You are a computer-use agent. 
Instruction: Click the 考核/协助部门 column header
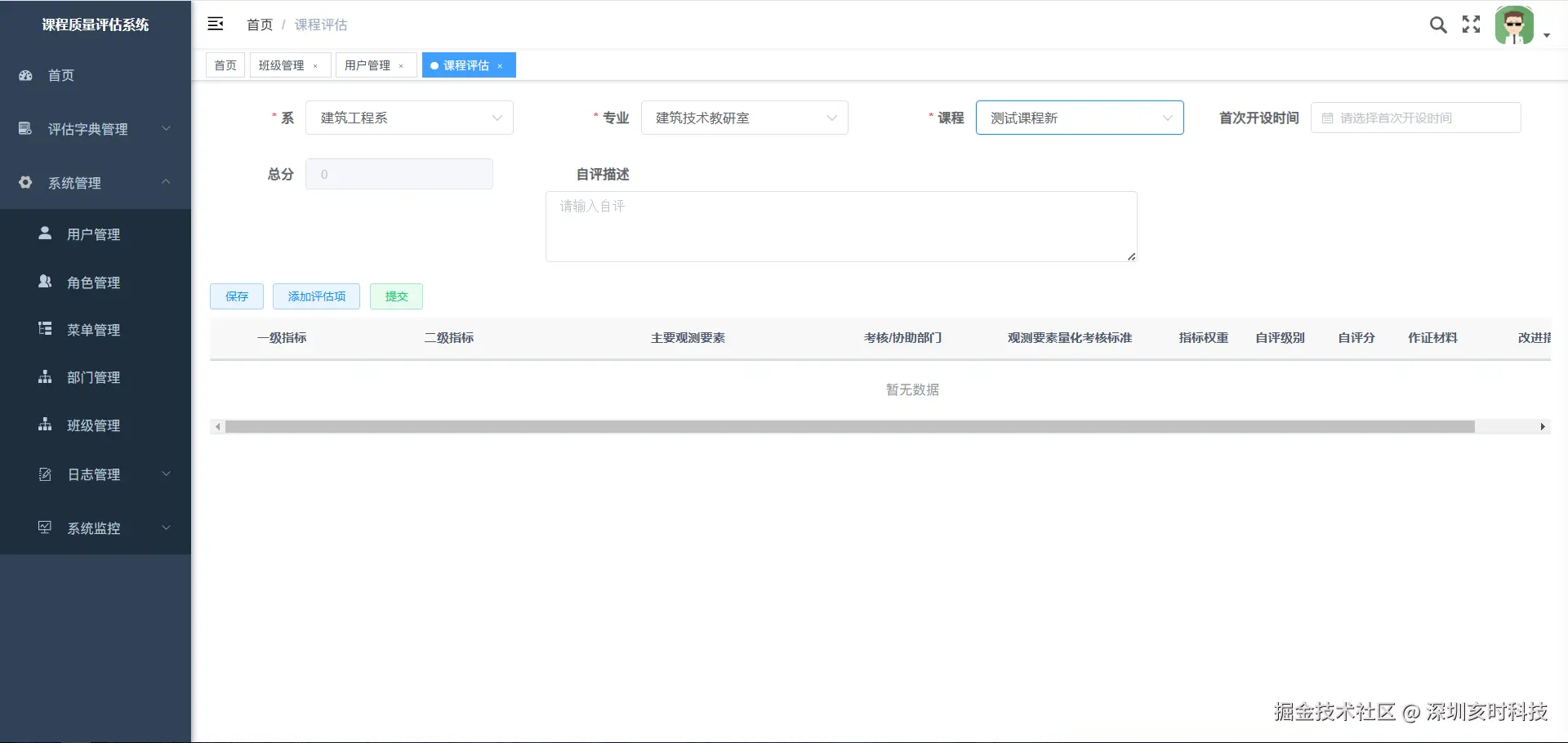pos(903,337)
